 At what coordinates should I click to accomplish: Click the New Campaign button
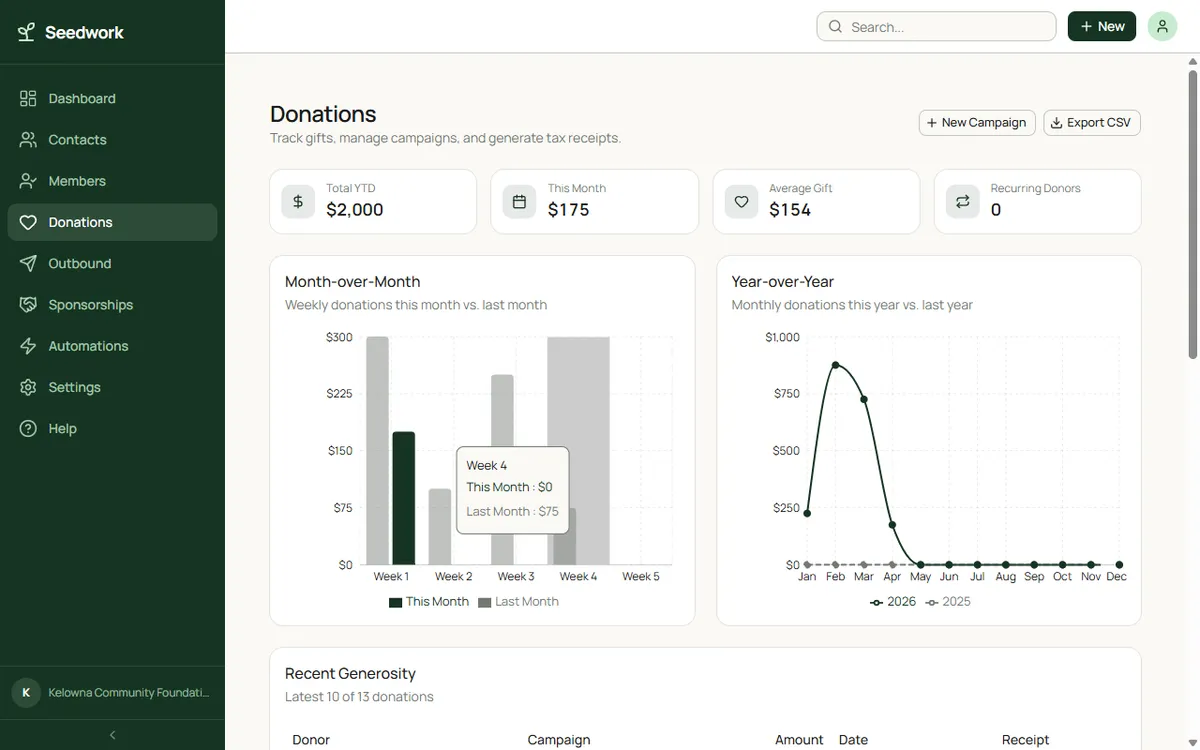tap(976, 122)
